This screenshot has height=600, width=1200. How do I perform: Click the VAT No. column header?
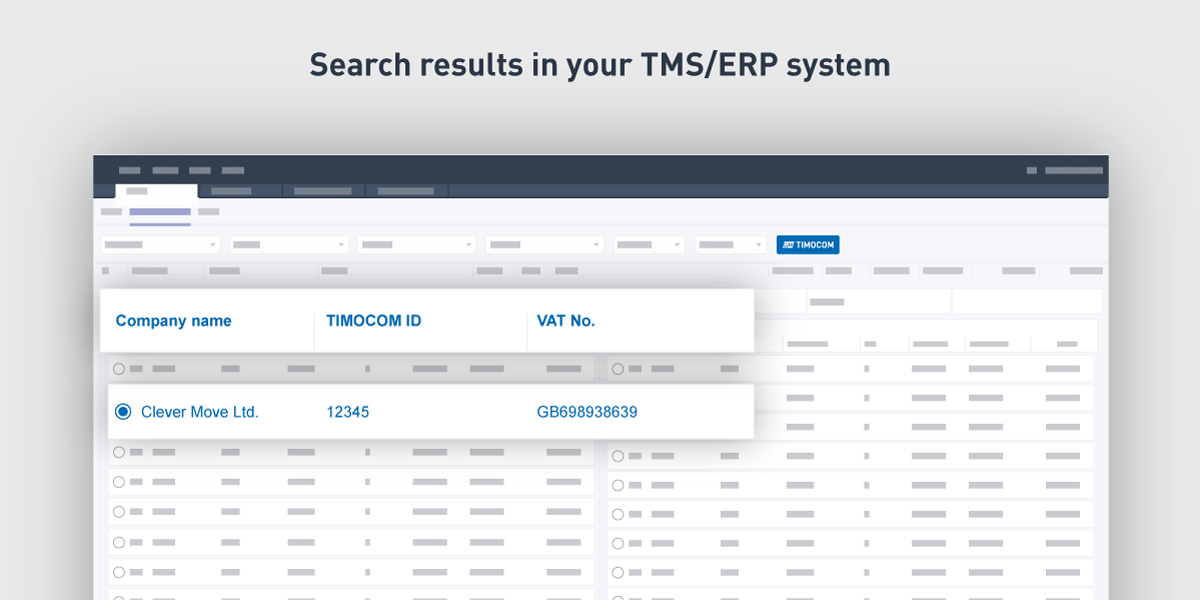[x=565, y=321]
